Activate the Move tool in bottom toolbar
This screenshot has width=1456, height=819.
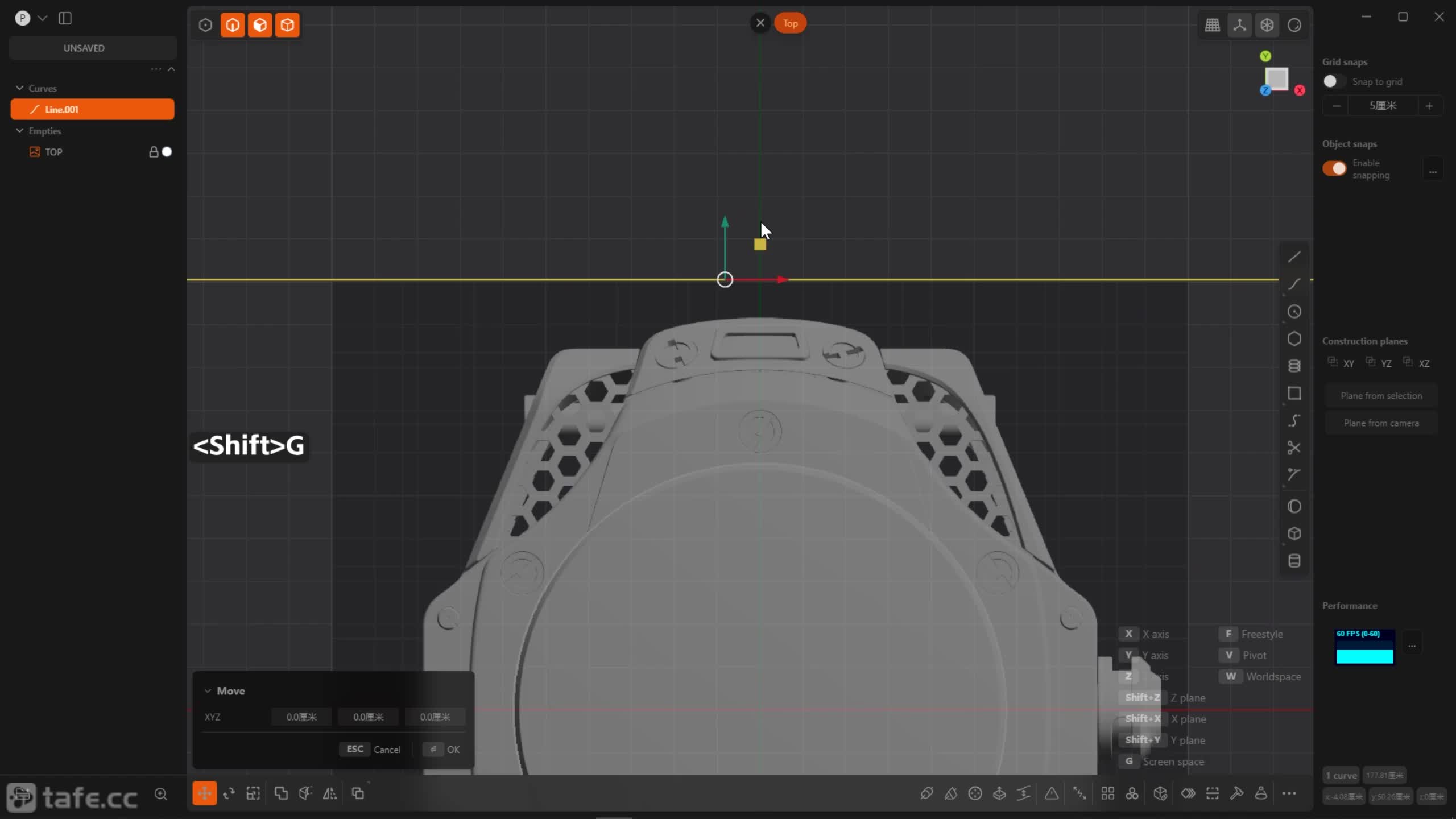tap(204, 793)
